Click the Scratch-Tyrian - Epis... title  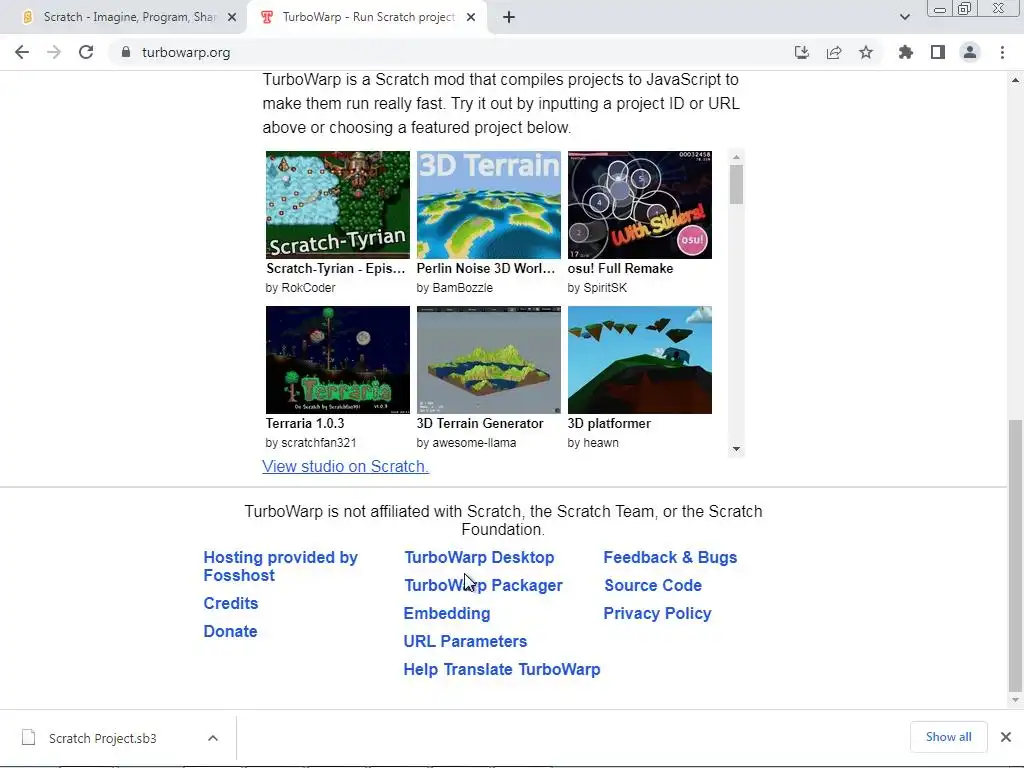click(x=336, y=268)
